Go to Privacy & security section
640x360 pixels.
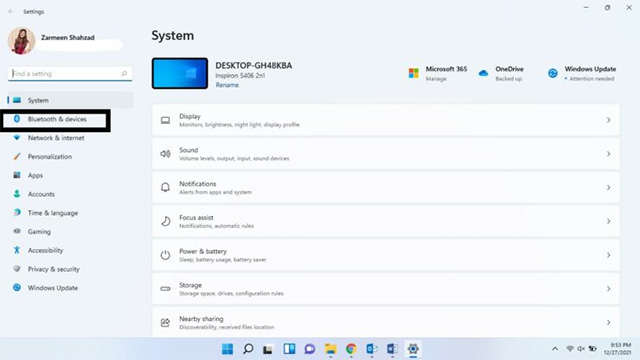(53, 269)
